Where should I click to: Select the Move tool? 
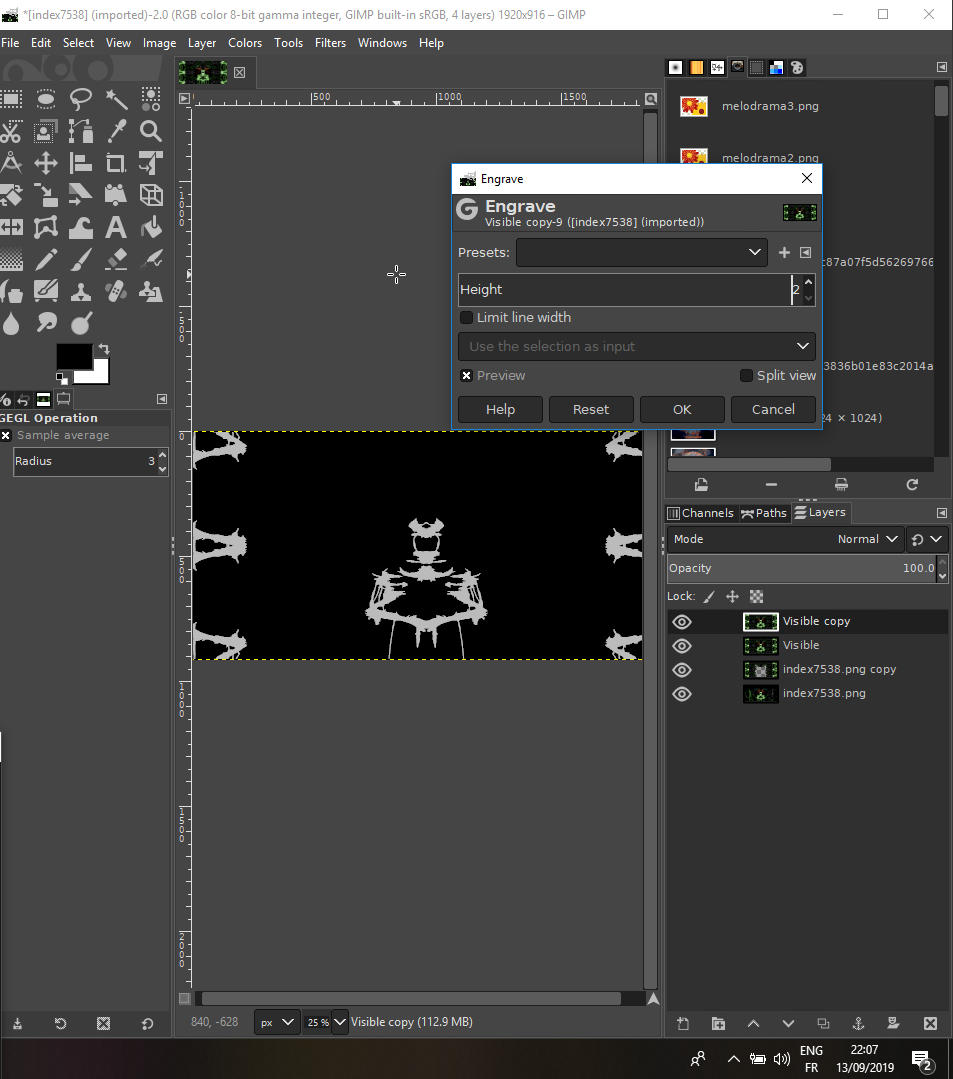coord(46,164)
